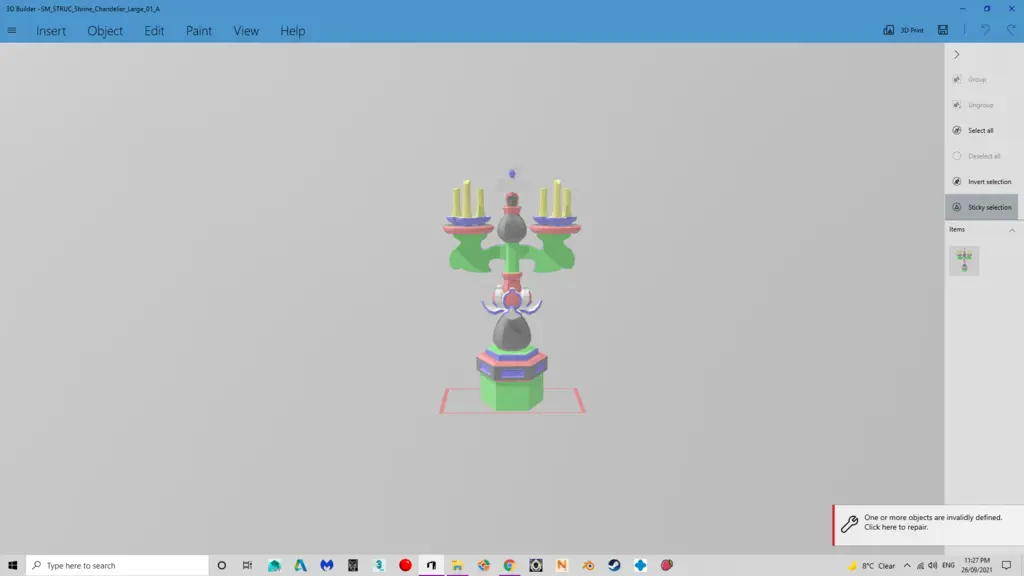Click the repair wrench icon in the warning
Screen dimensions: 1024x576
850,523
